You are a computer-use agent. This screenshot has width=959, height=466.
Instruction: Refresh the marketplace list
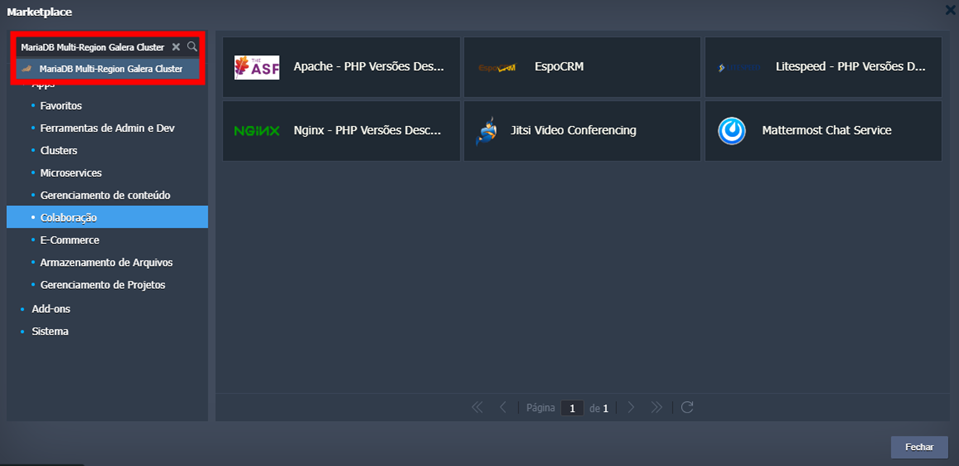[x=687, y=407]
